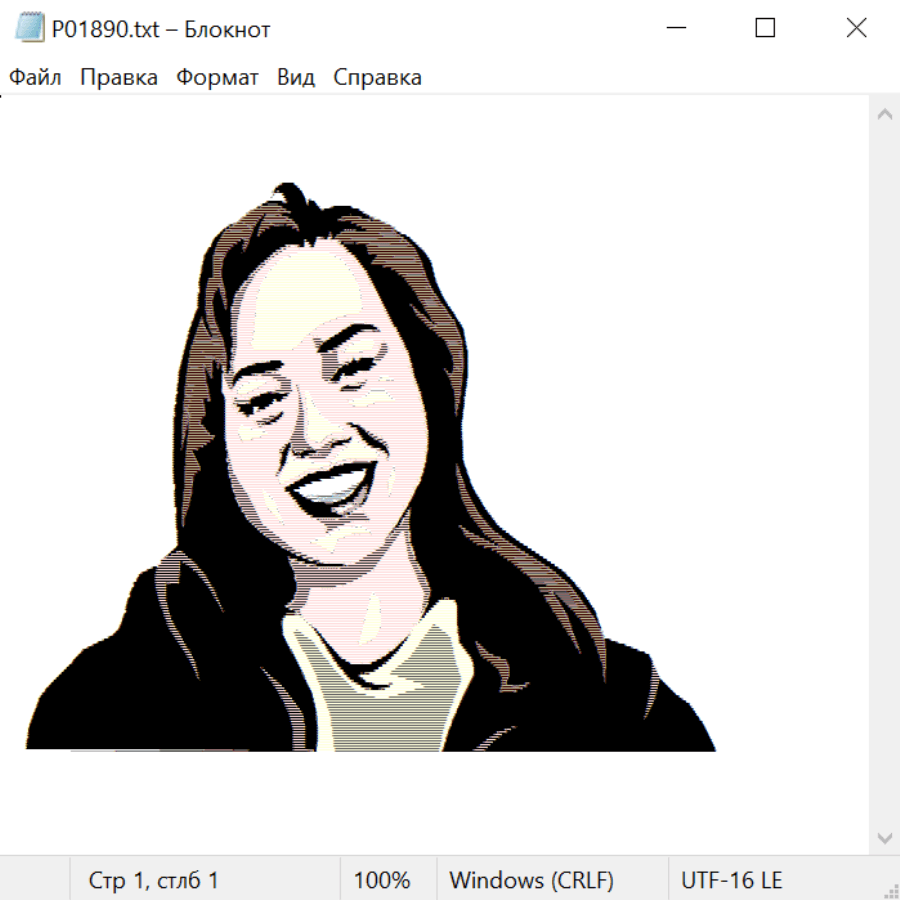Close the P01890.txt Notepad window
This screenshot has height=900, width=900.
[856, 28]
